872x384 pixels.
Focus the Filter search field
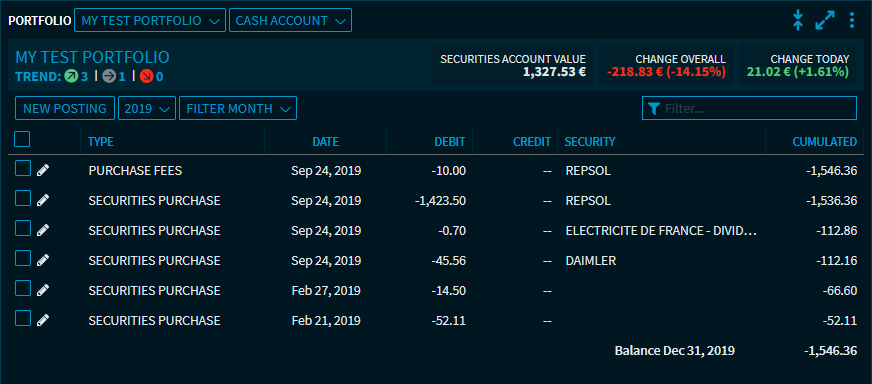click(x=750, y=109)
